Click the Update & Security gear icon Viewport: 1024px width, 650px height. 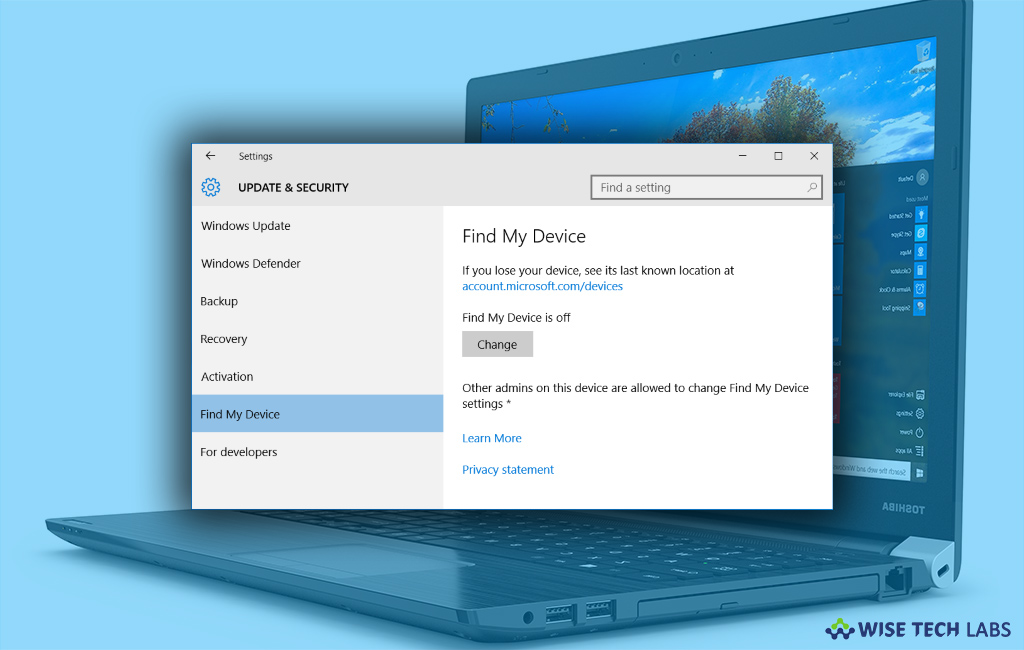210,187
